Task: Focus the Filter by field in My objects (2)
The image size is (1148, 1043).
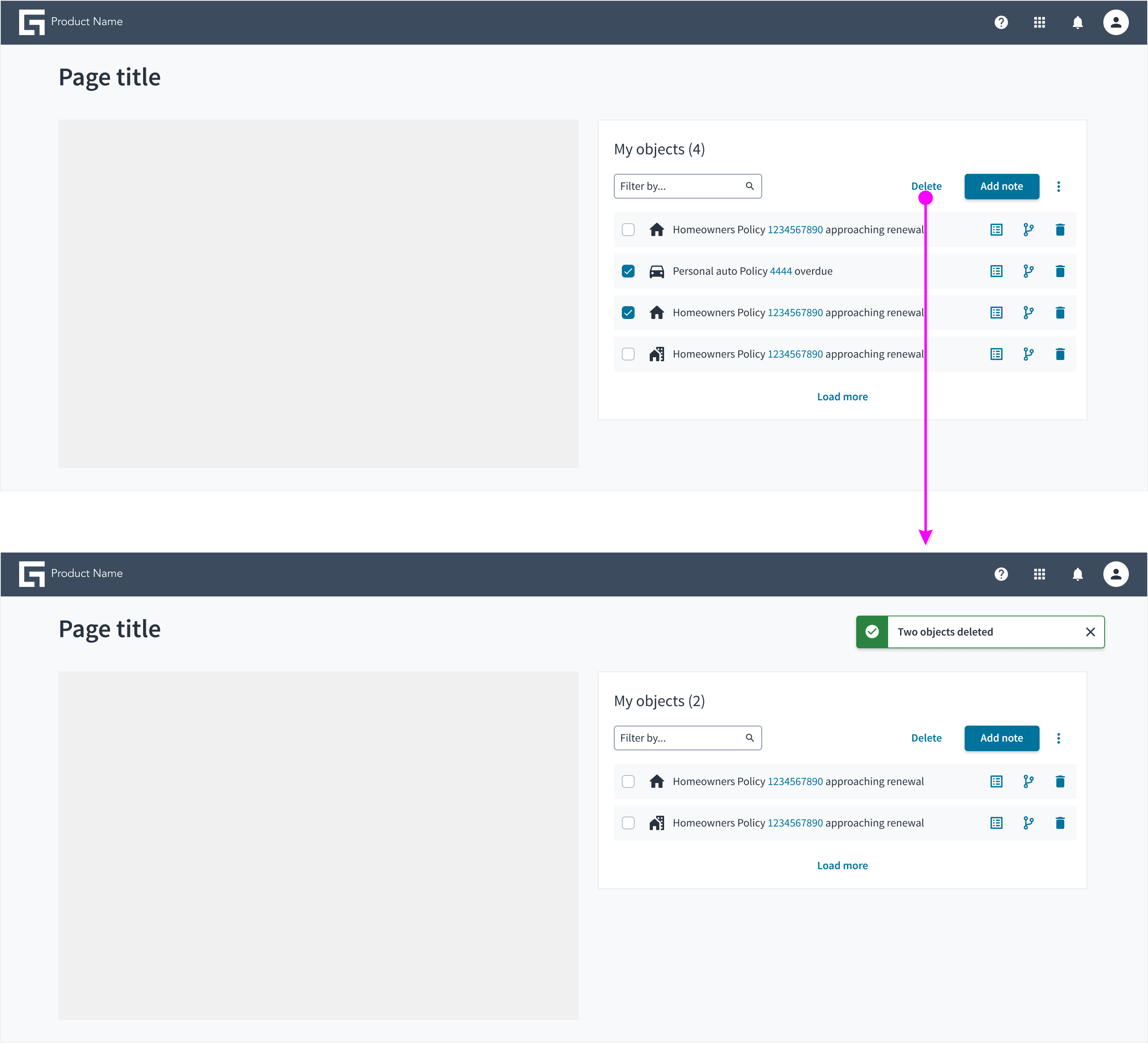Action: click(x=687, y=738)
